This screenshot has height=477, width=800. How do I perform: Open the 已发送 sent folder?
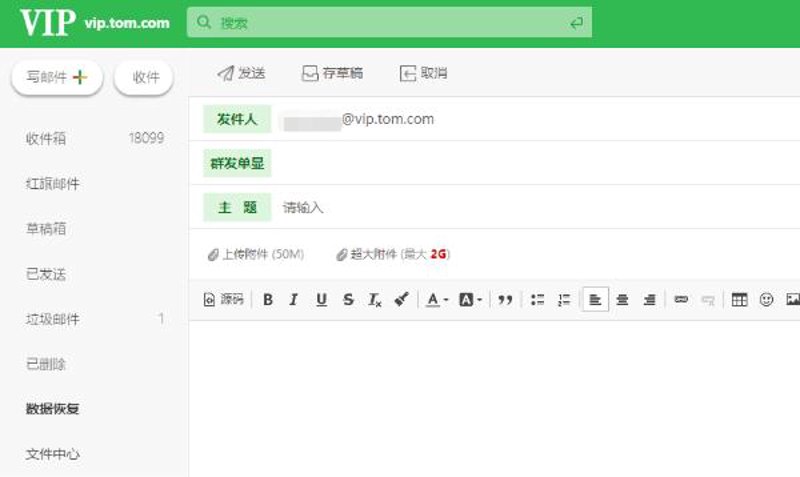point(46,274)
